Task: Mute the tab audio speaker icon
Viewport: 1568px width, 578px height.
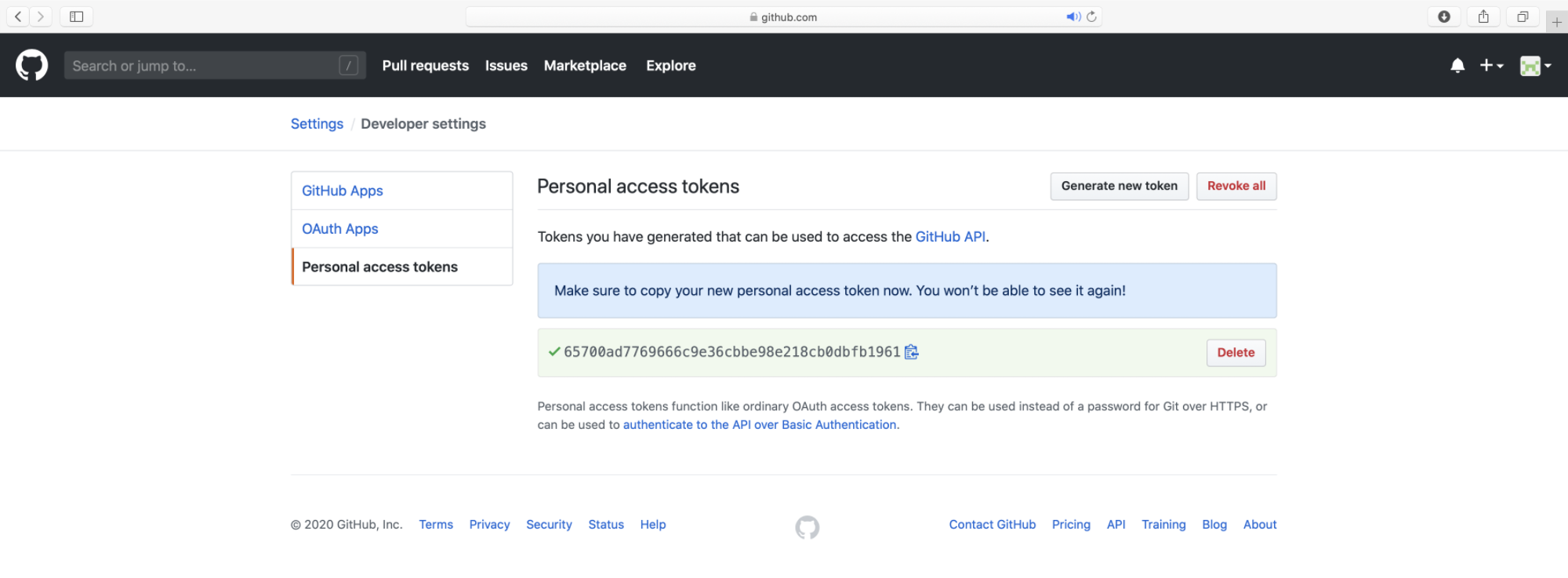Action: (1073, 16)
